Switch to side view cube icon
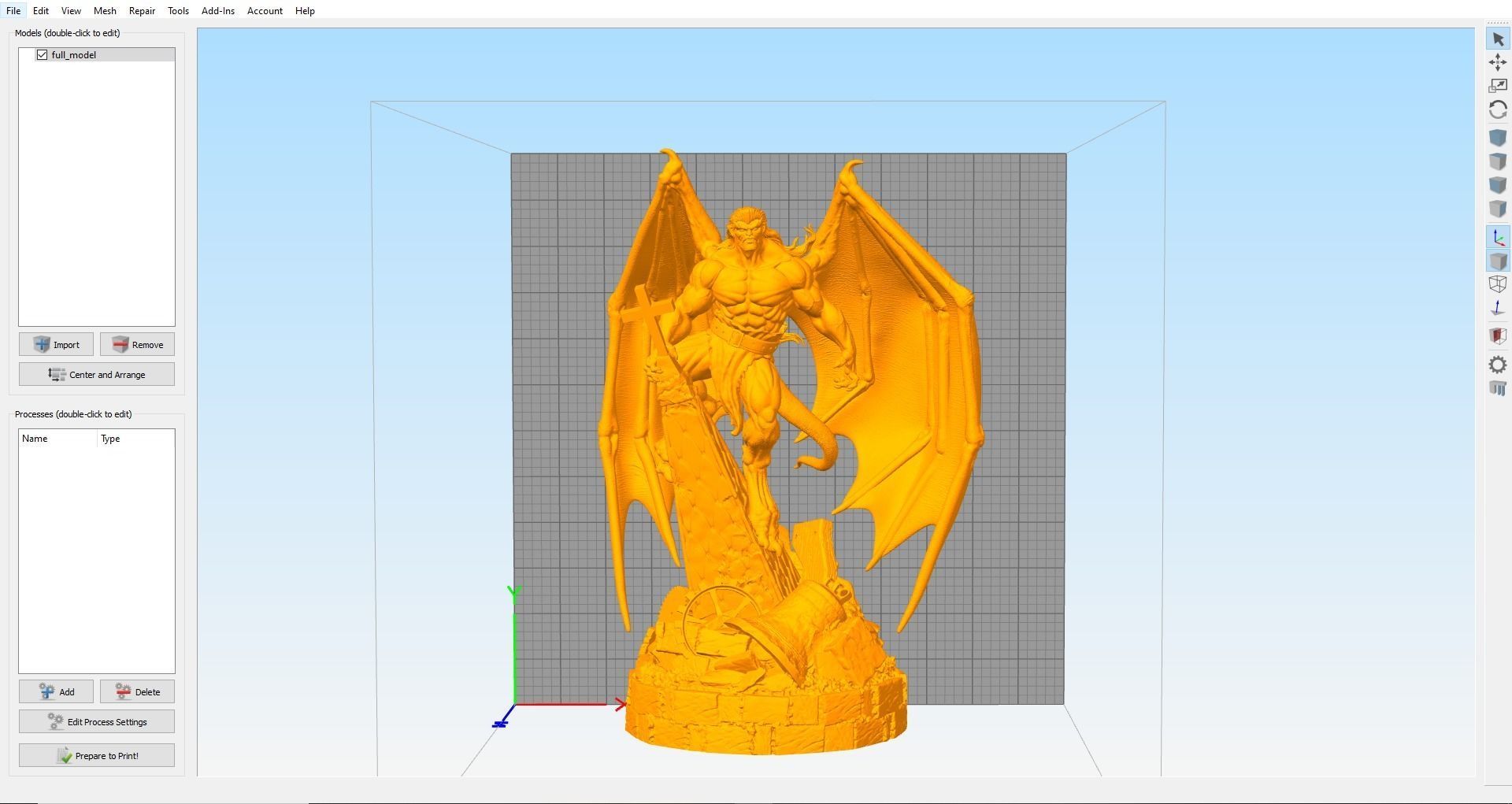 1498,208
